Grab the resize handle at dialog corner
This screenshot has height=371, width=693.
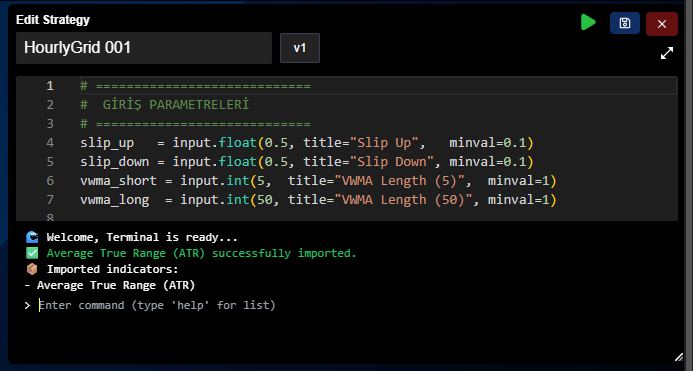point(679,357)
